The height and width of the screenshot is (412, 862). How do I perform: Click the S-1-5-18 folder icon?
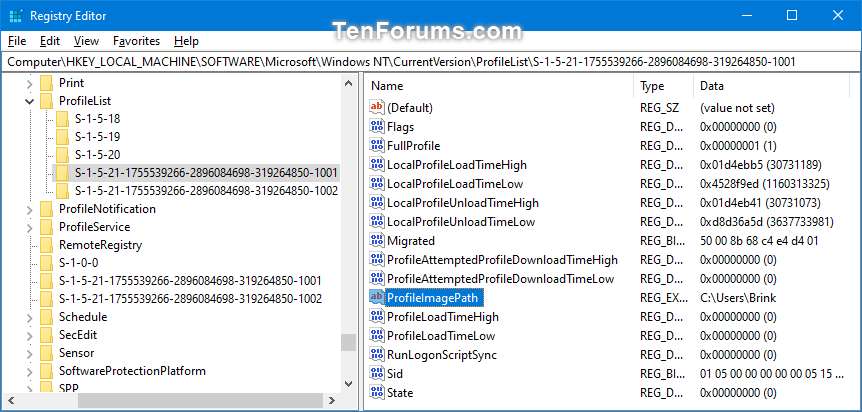tap(63, 119)
